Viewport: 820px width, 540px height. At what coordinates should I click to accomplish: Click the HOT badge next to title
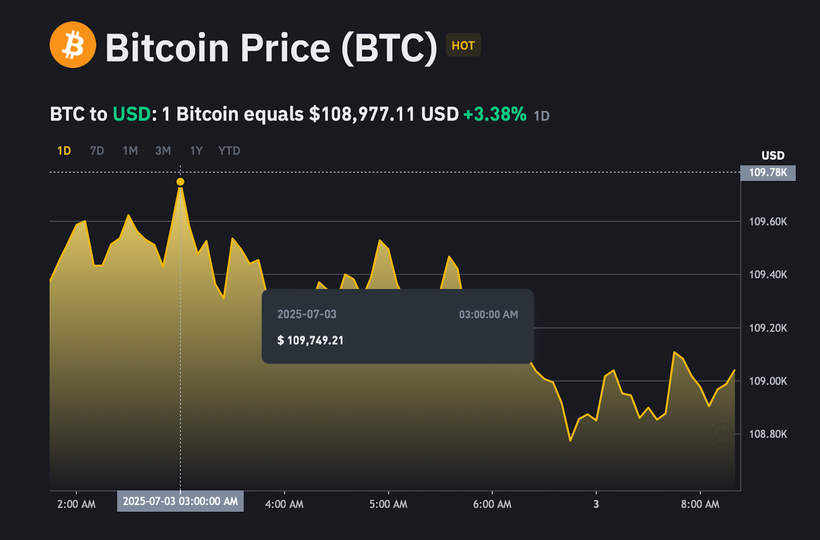coord(463,45)
